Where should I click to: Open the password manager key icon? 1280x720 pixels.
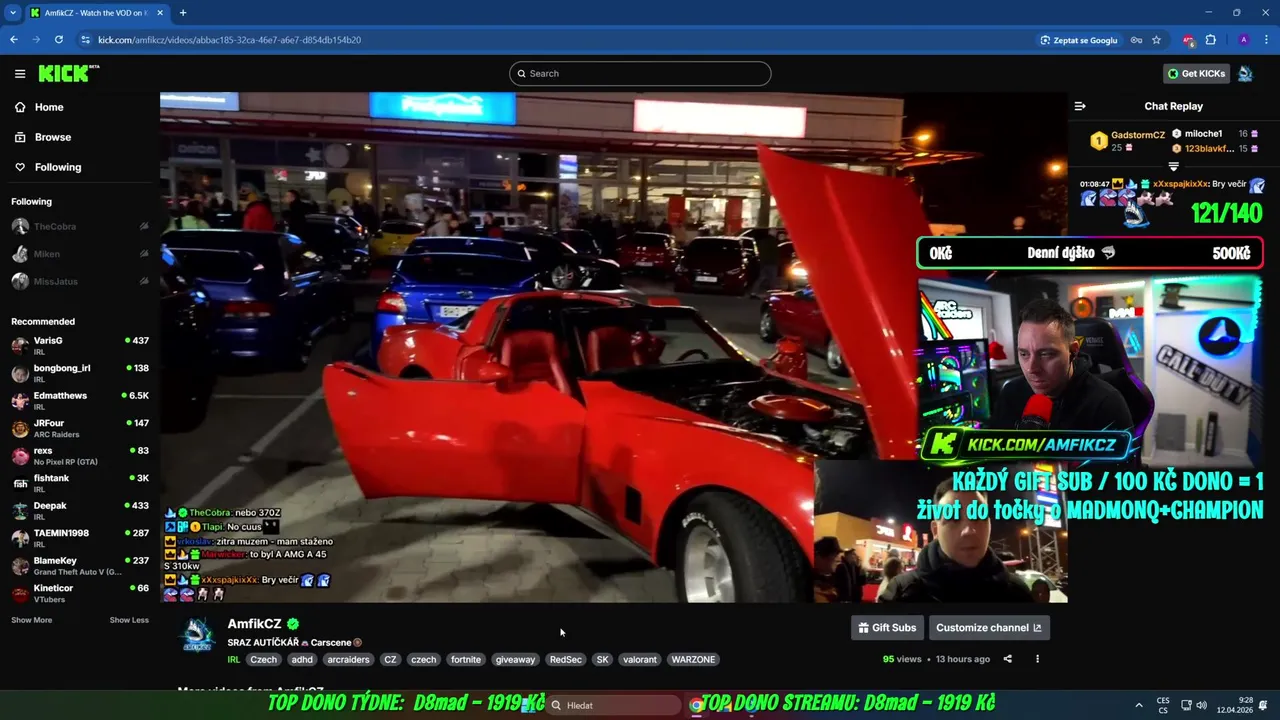coord(1136,40)
